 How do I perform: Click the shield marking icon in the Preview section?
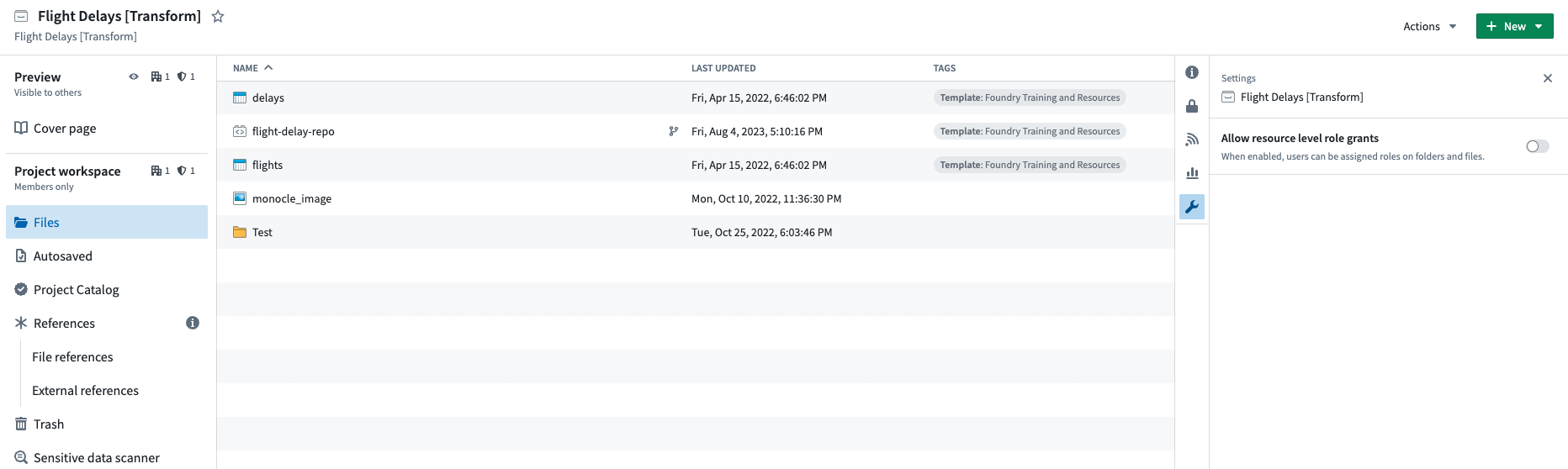182,76
